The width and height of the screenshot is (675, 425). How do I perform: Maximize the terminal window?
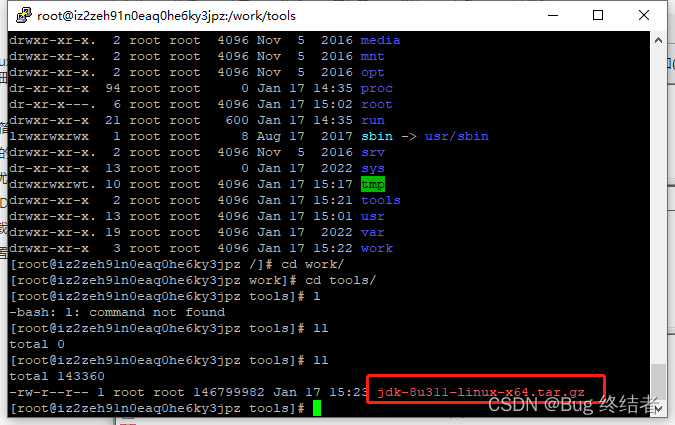point(598,16)
